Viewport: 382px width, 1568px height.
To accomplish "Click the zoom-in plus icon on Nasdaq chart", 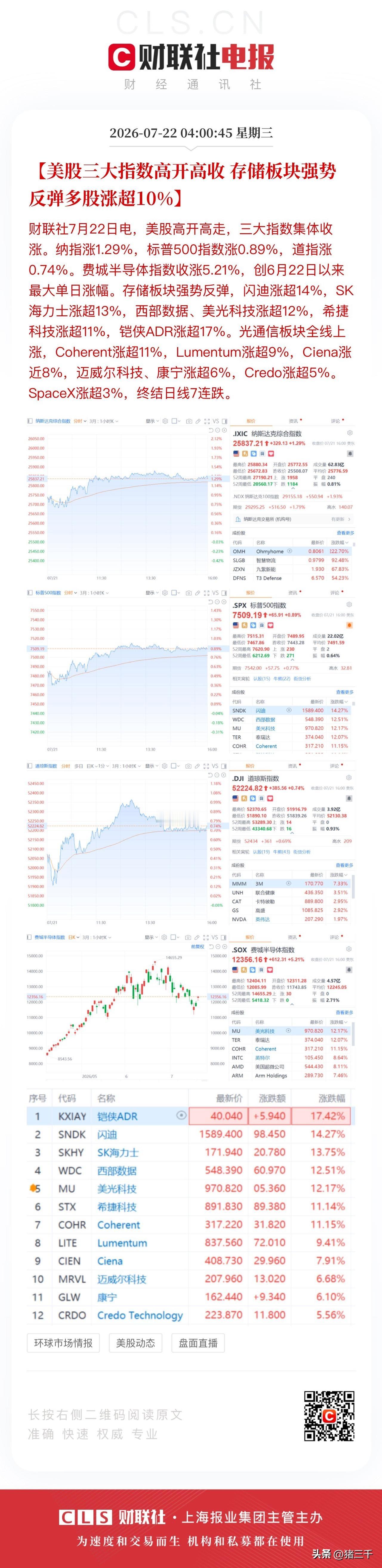I will [224, 430].
